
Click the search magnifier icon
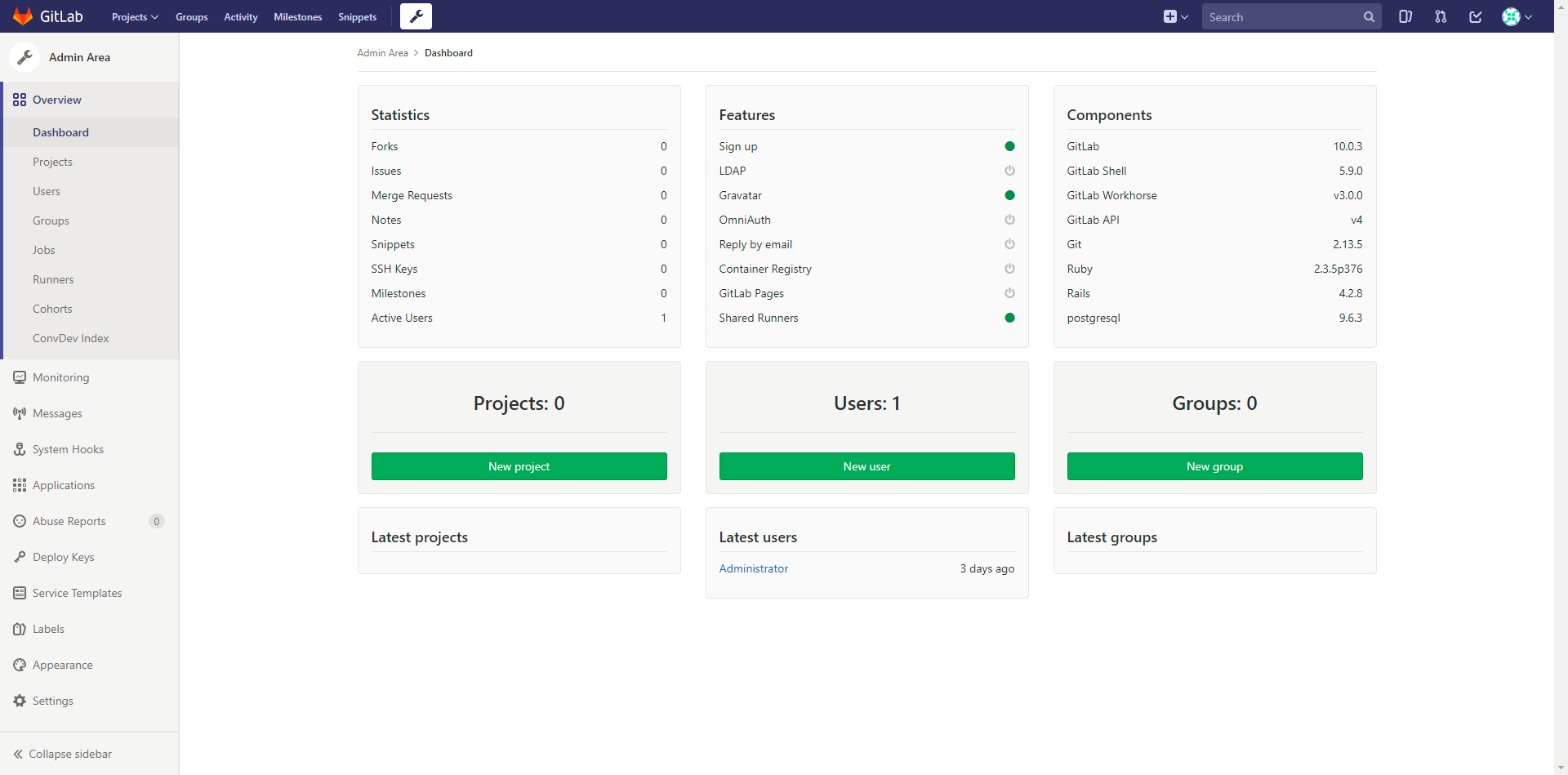pyautogui.click(x=1369, y=17)
